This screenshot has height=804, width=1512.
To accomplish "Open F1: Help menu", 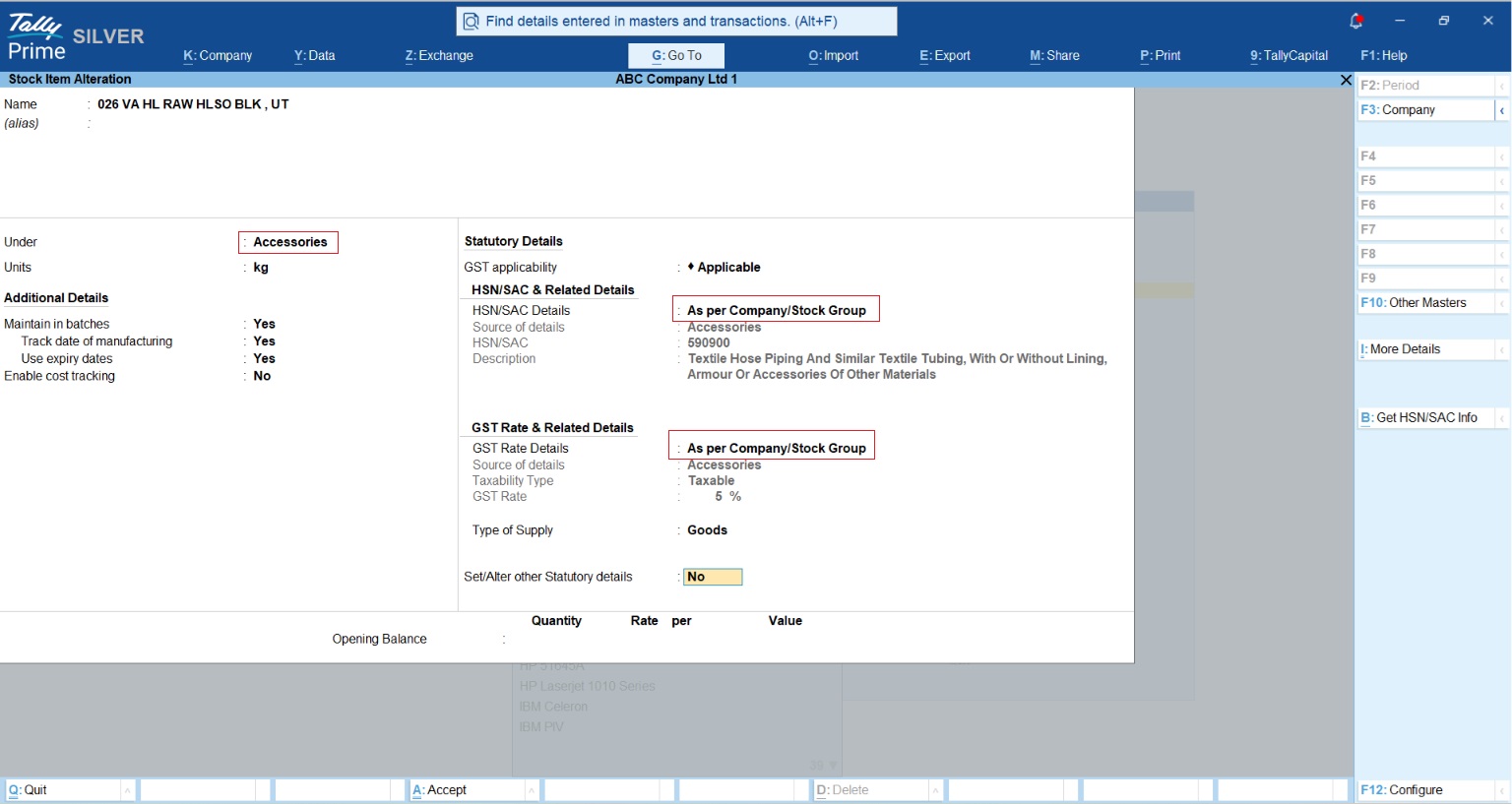I will pyautogui.click(x=1384, y=55).
